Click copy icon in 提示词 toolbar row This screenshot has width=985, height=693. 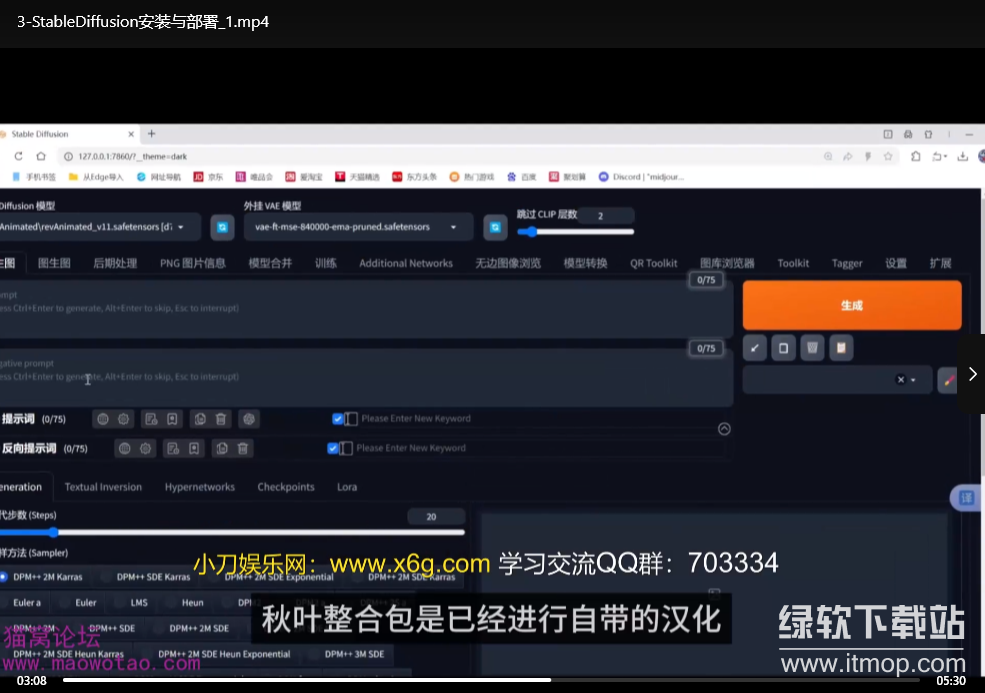[200, 419]
